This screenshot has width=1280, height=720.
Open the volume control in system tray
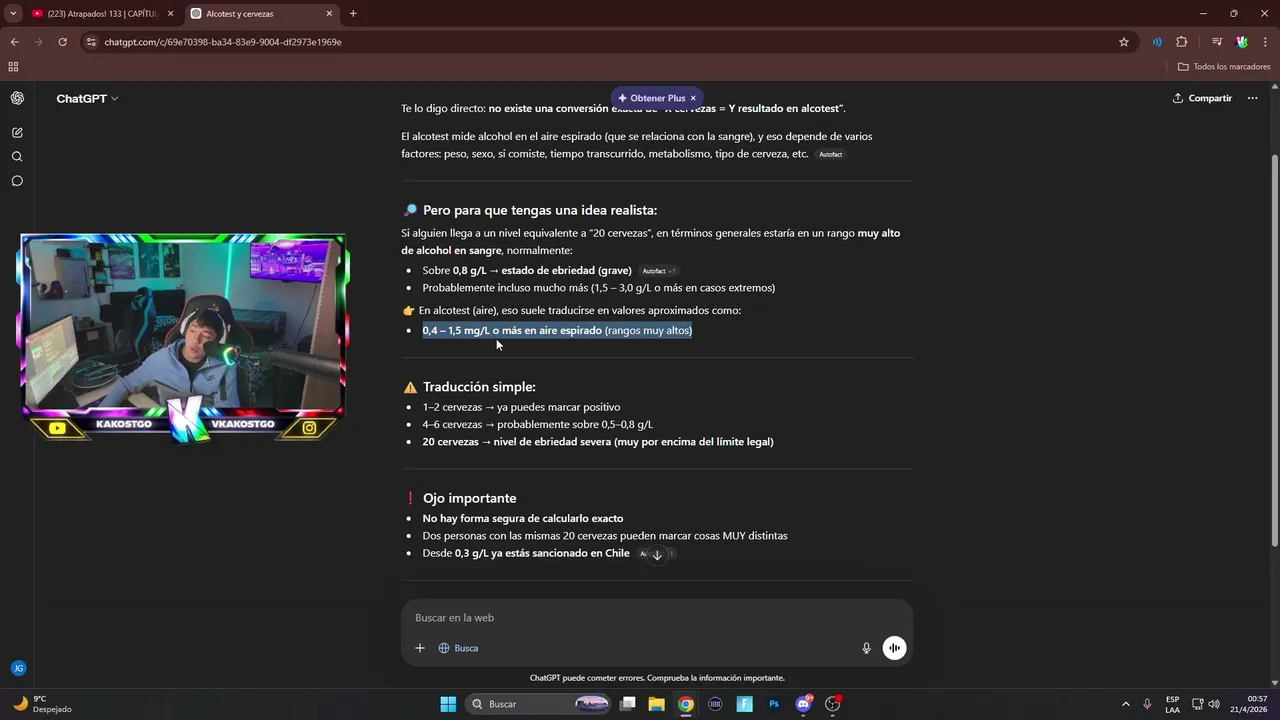1214,704
